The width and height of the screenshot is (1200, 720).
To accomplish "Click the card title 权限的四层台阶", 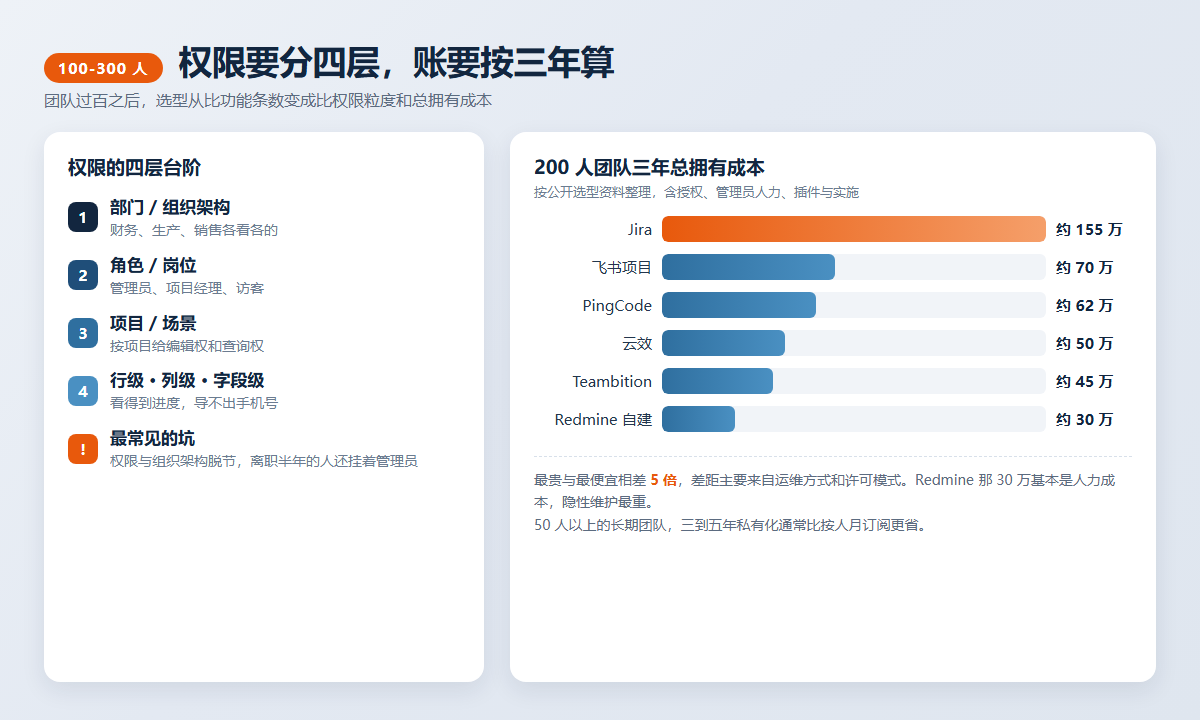I will [x=134, y=168].
